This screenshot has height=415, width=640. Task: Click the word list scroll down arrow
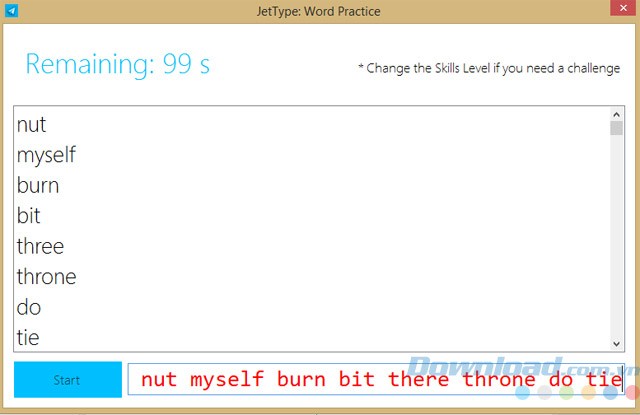pyautogui.click(x=616, y=343)
